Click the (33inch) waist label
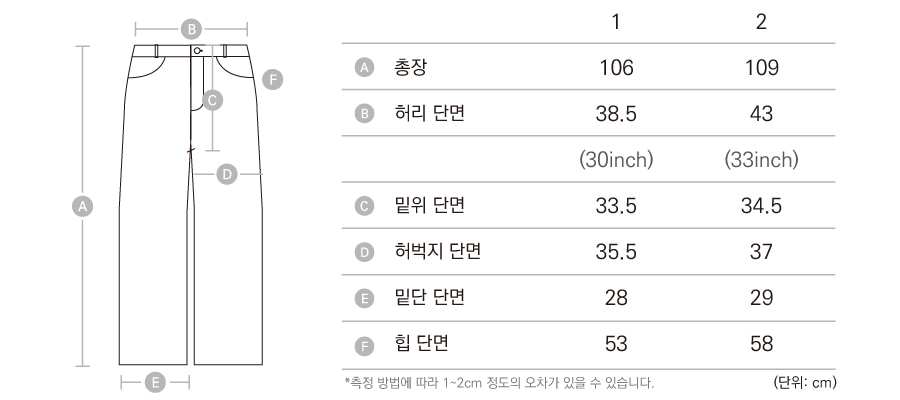This screenshot has width=900, height=400. tap(761, 160)
